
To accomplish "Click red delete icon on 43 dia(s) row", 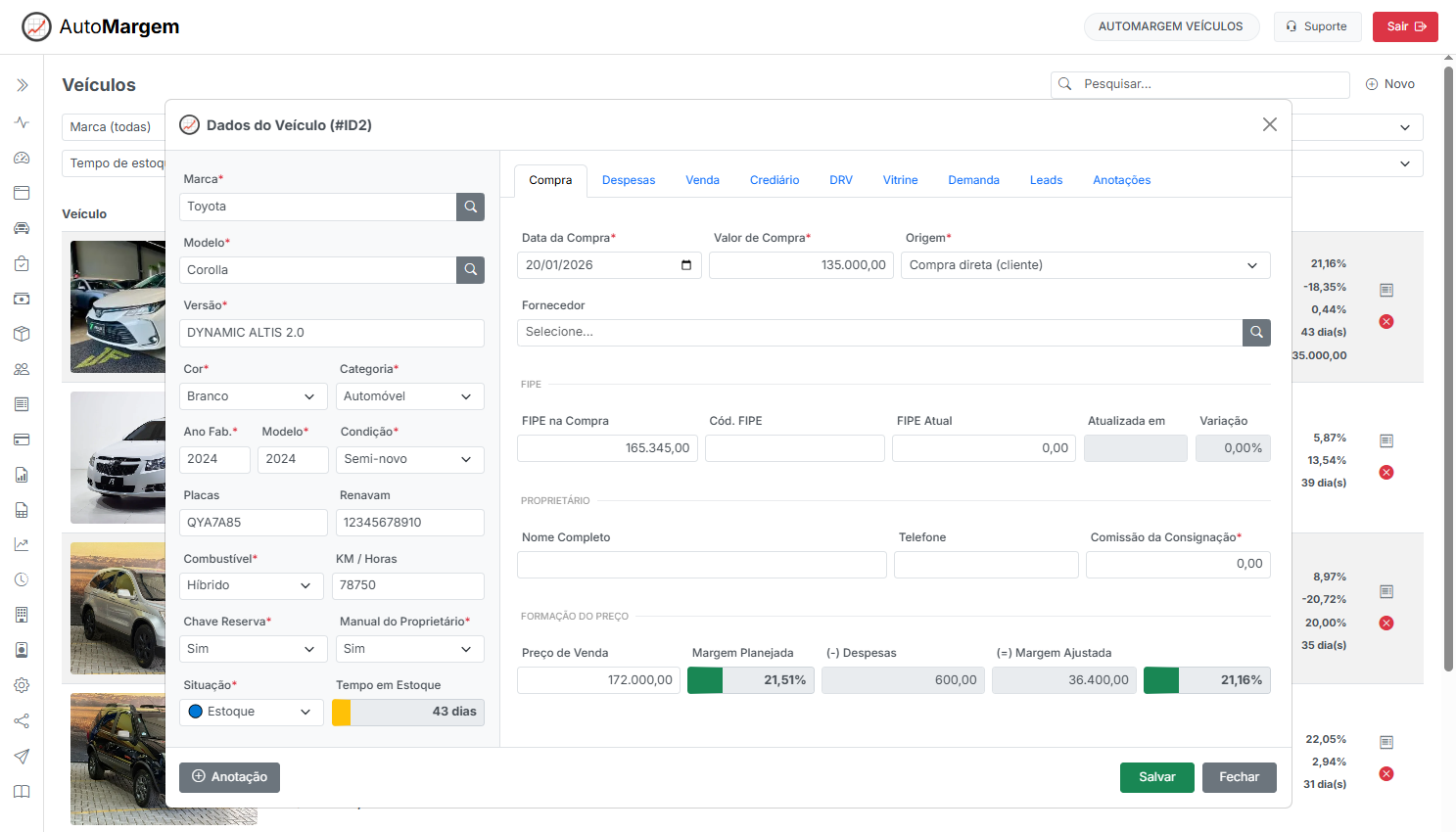I will pos(1386,322).
